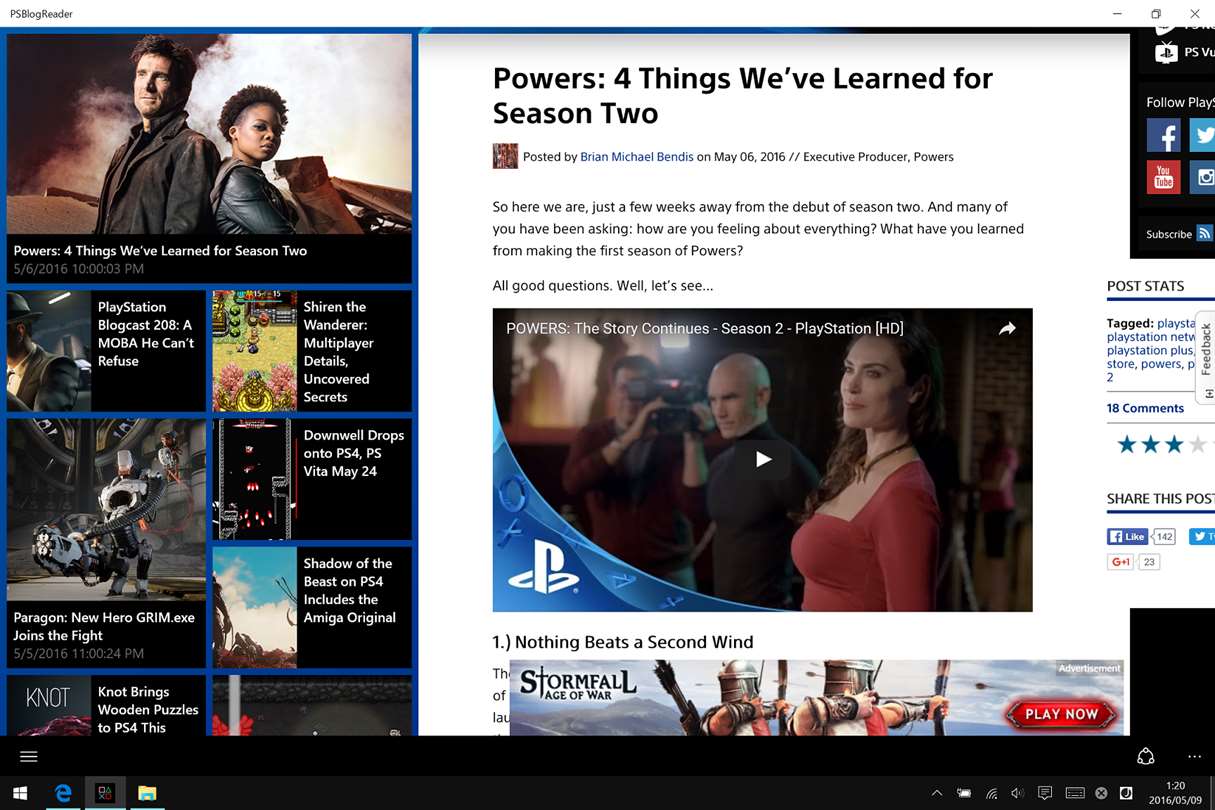Click the share icon in app bar
The width and height of the screenshot is (1215, 810).
pyautogui.click(x=1146, y=757)
